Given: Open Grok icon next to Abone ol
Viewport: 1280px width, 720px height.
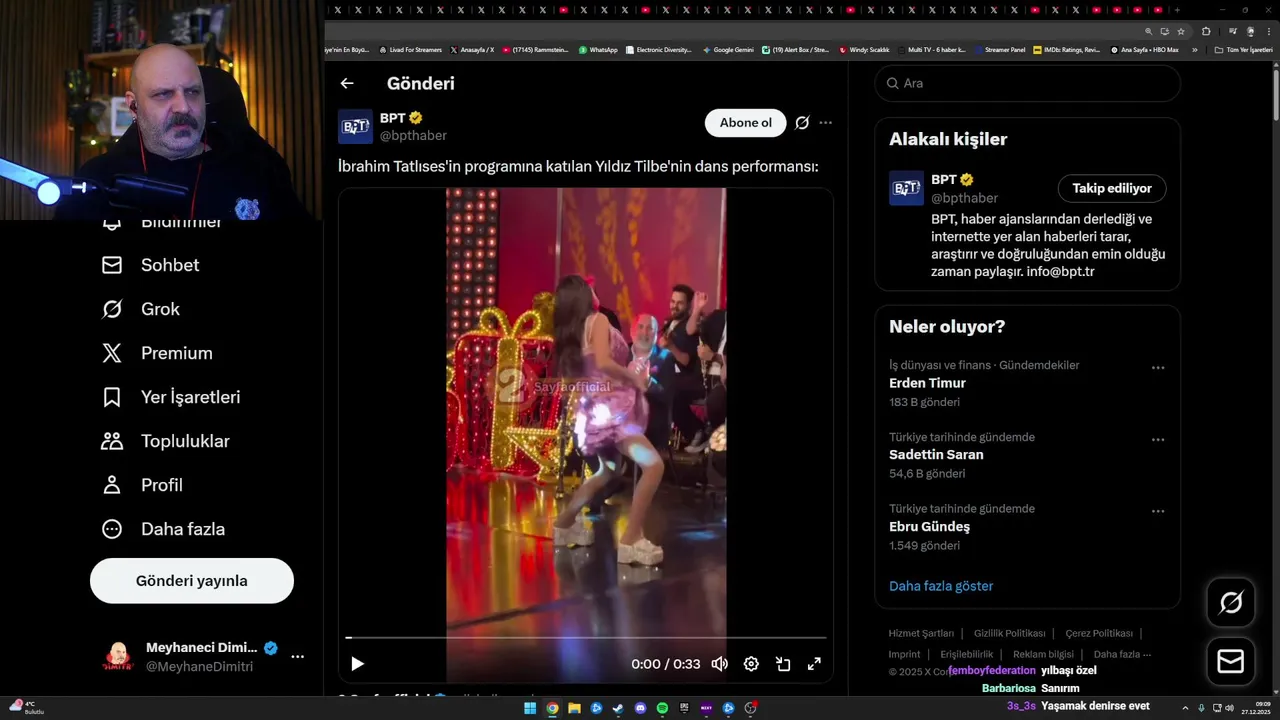Looking at the screenshot, I should (x=802, y=123).
